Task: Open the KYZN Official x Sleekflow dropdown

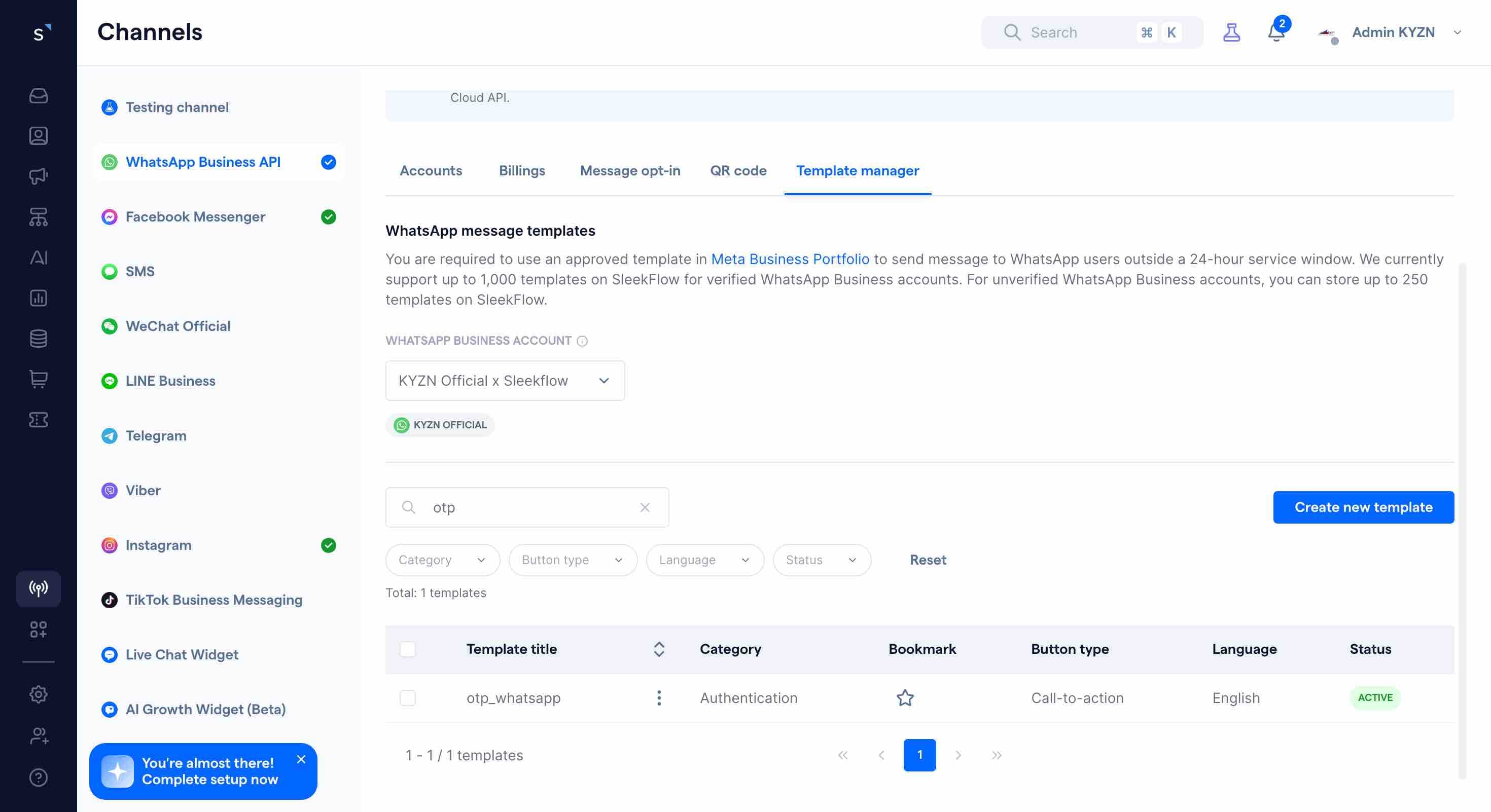Action: click(505, 381)
